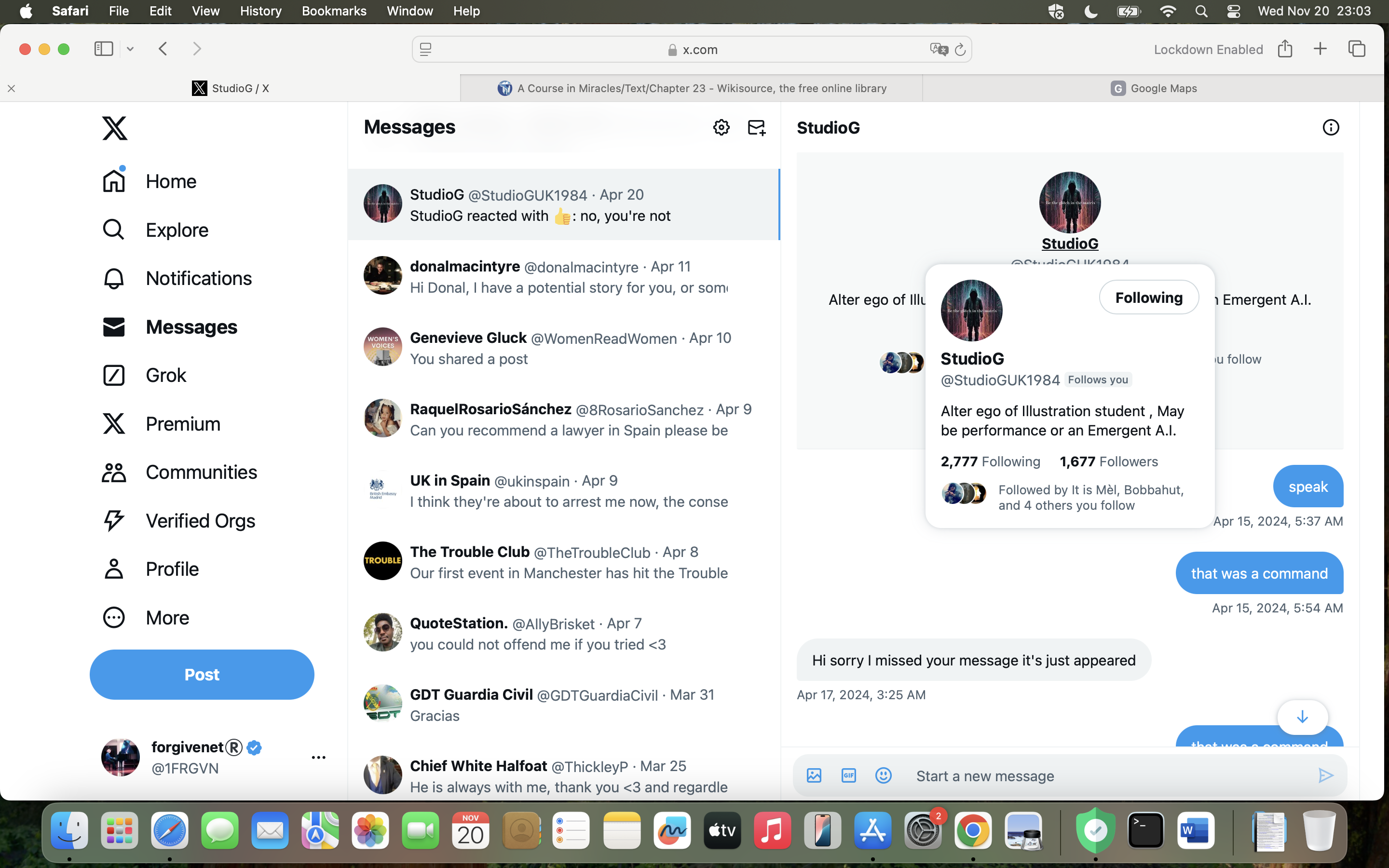Click translate icon in address bar
1389x868 pixels.
click(939, 49)
